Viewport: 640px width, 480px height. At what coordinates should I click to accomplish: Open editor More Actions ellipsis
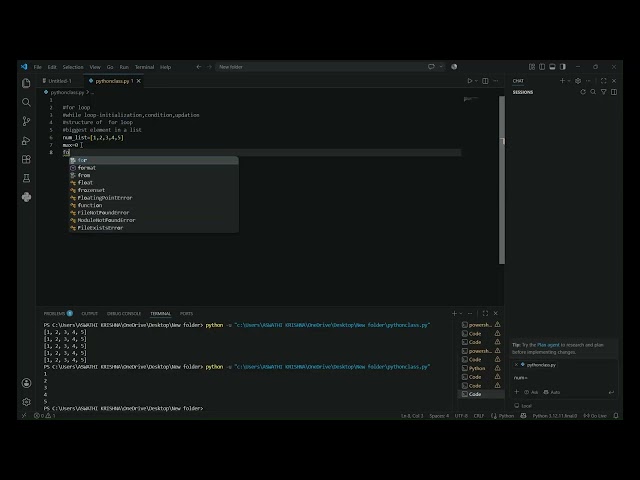click(496, 81)
